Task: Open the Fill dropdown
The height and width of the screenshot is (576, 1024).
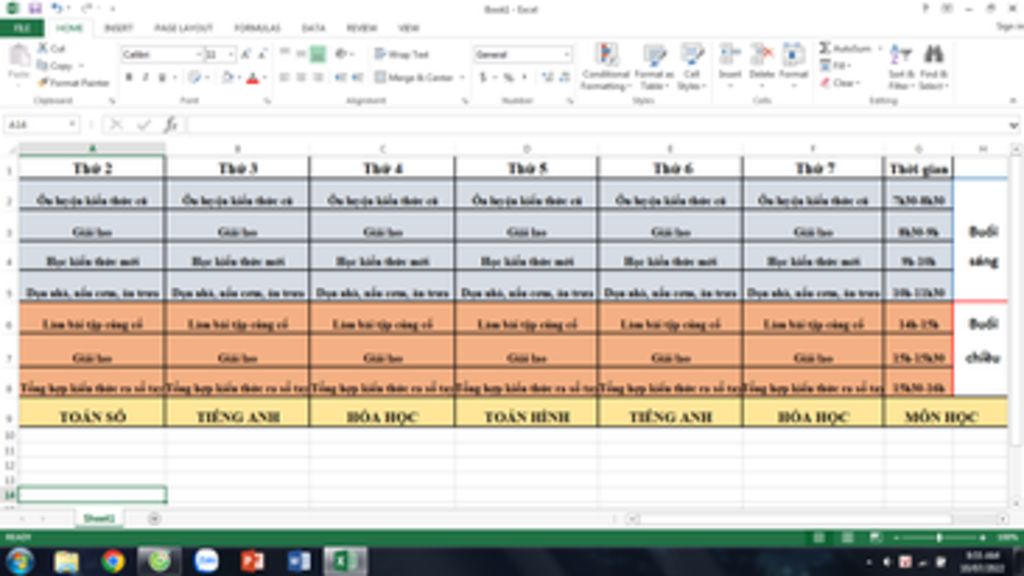Action: pos(835,65)
